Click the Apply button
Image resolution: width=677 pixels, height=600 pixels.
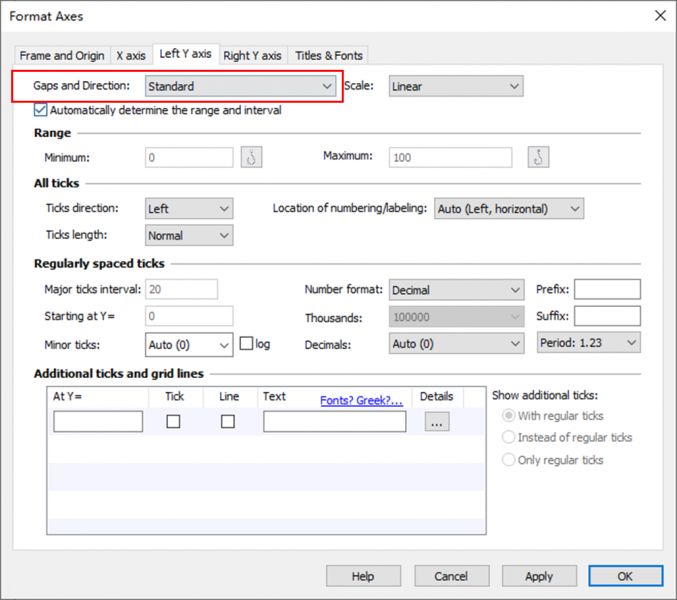[539, 576]
